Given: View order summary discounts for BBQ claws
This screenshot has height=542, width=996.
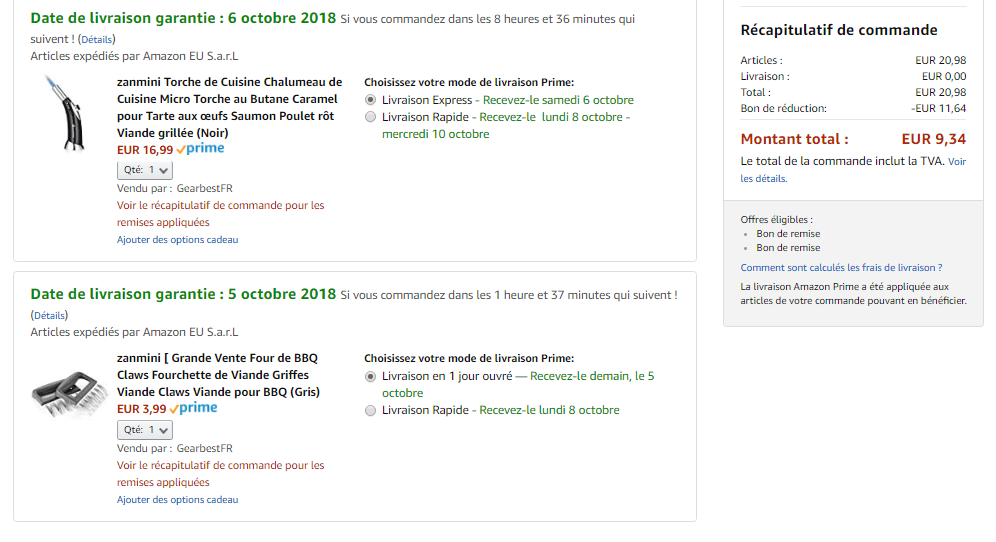Looking at the screenshot, I should click(x=220, y=466).
